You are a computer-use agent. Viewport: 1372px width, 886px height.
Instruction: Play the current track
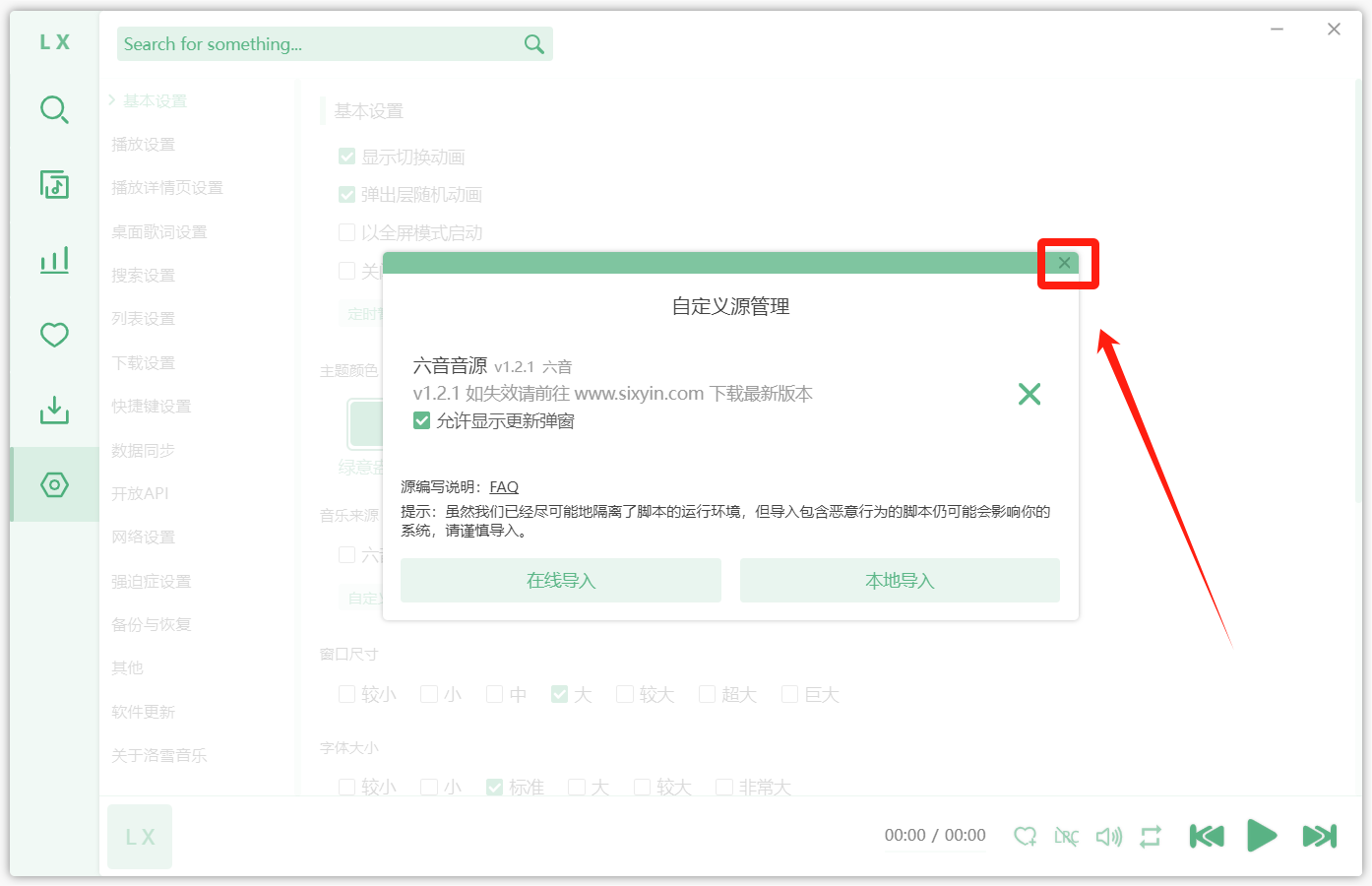(1262, 836)
